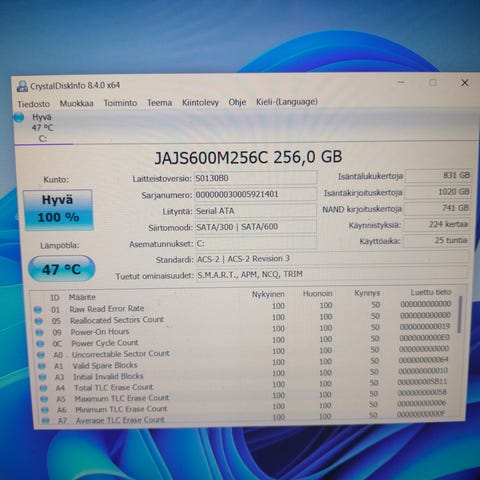Select the Initial Invalid Blocks row
Image resolution: width=480 pixels, height=480 pixels.
tap(243, 374)
